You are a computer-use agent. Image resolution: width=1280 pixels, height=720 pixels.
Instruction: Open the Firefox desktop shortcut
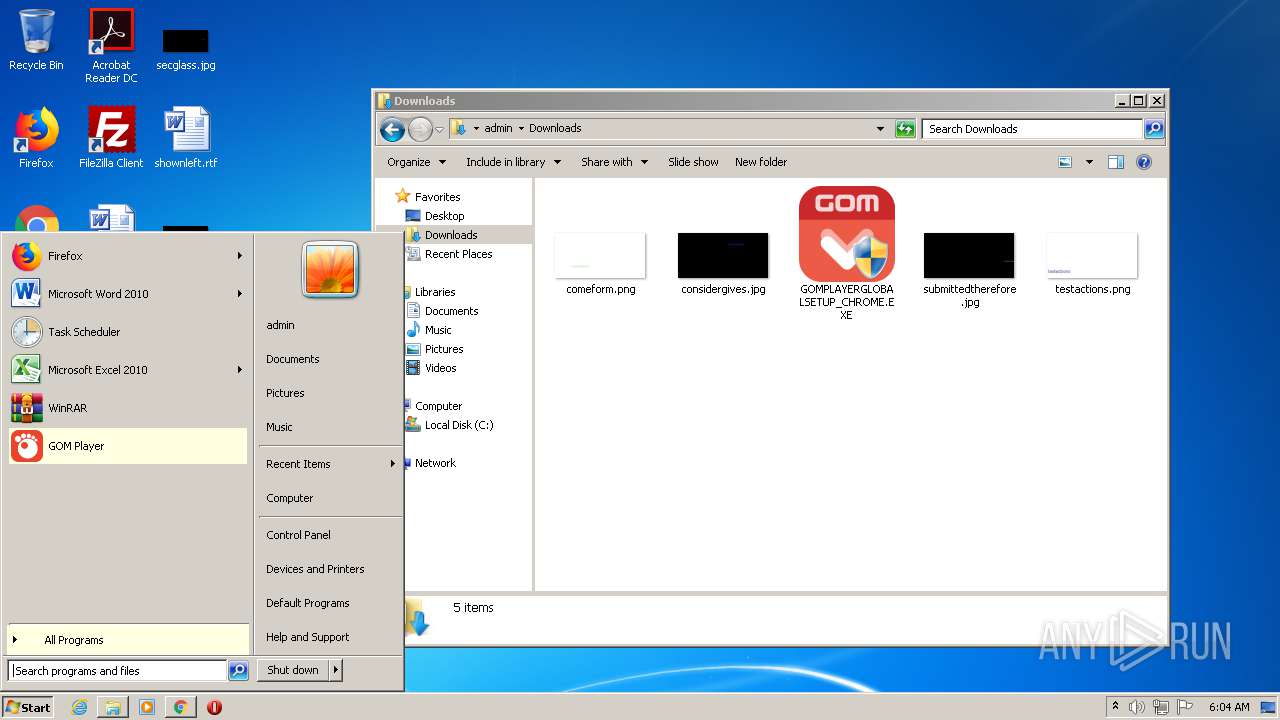(36, 137)
